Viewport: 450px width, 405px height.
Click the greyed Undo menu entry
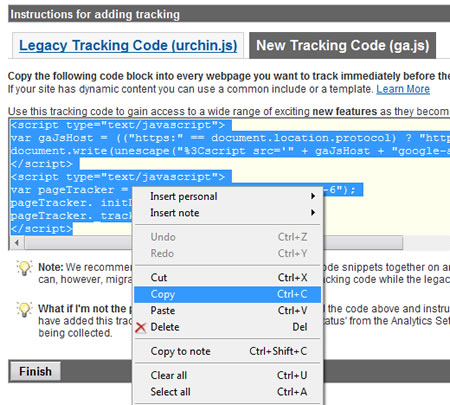pos(227,237)
